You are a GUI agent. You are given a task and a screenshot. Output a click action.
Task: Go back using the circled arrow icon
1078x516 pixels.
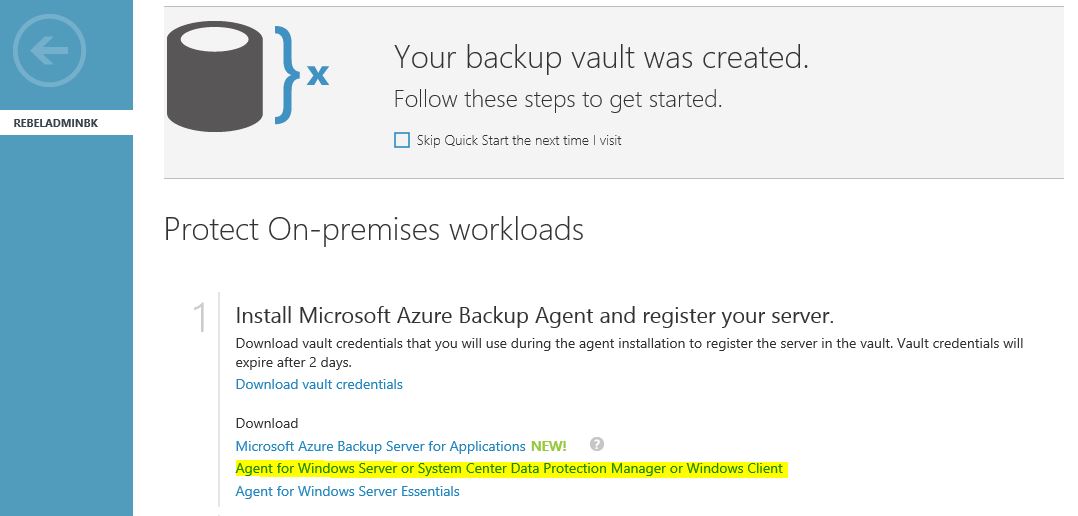(50, 50)
